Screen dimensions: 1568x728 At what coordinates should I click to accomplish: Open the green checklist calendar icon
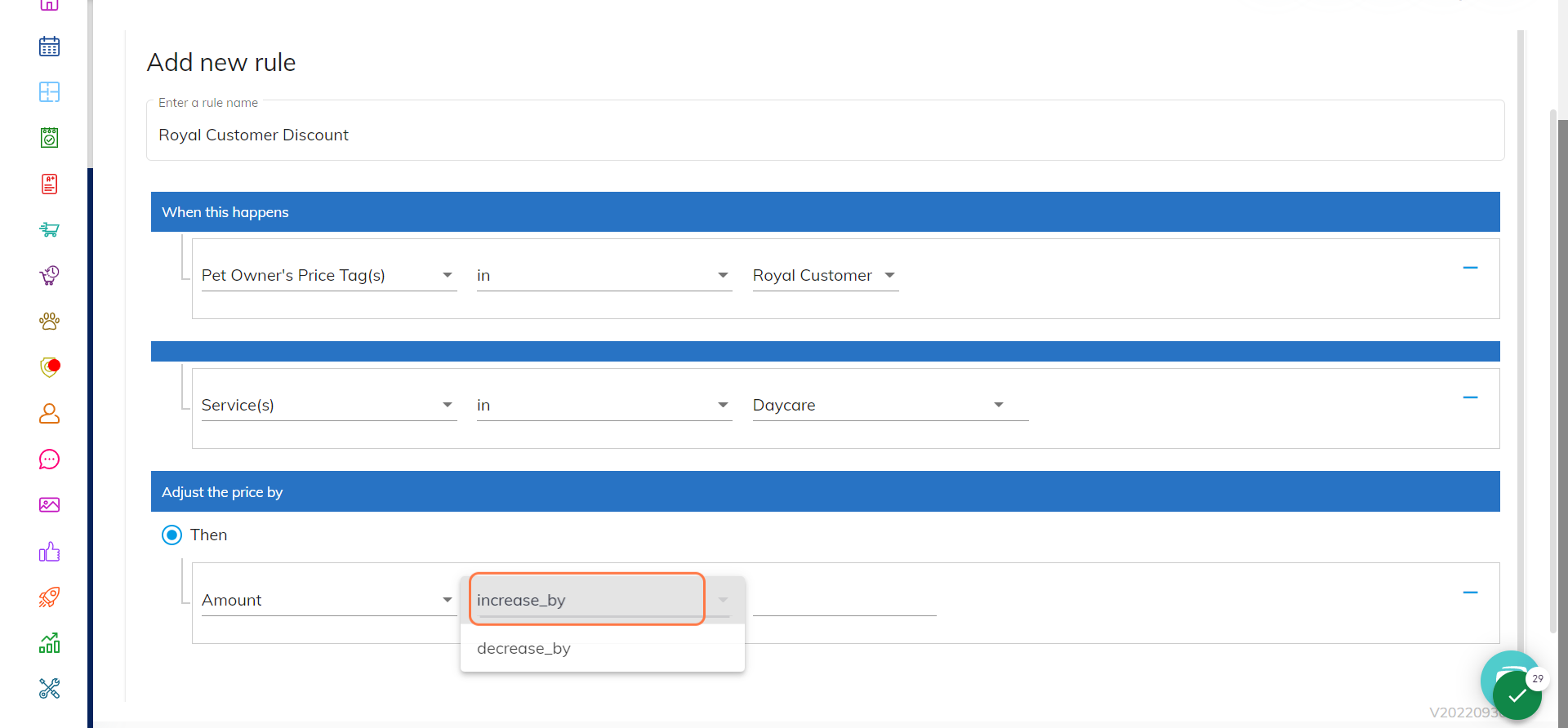tap(49, 138)
